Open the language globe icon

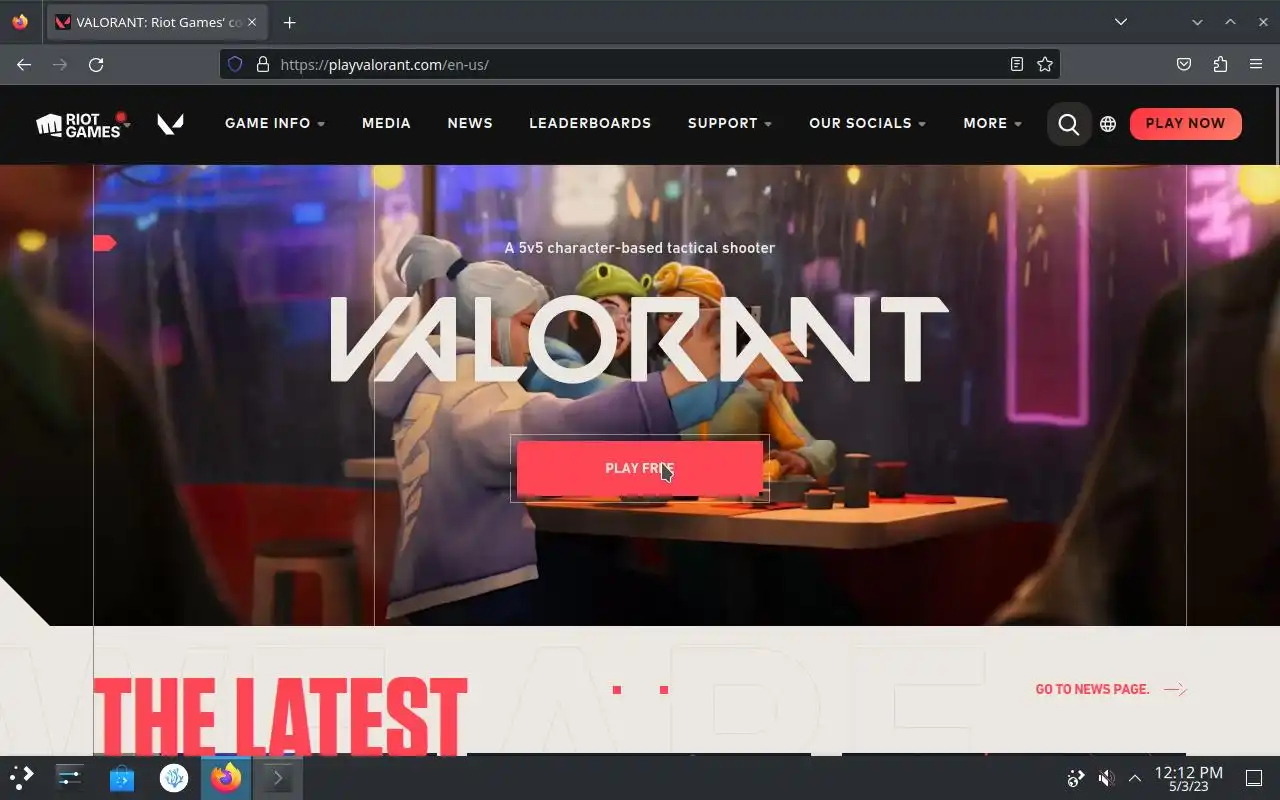tap(1108, 124)
